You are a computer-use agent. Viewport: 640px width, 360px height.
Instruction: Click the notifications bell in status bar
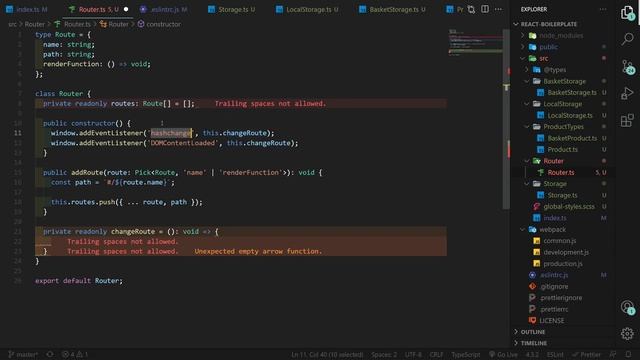point(628,354)
